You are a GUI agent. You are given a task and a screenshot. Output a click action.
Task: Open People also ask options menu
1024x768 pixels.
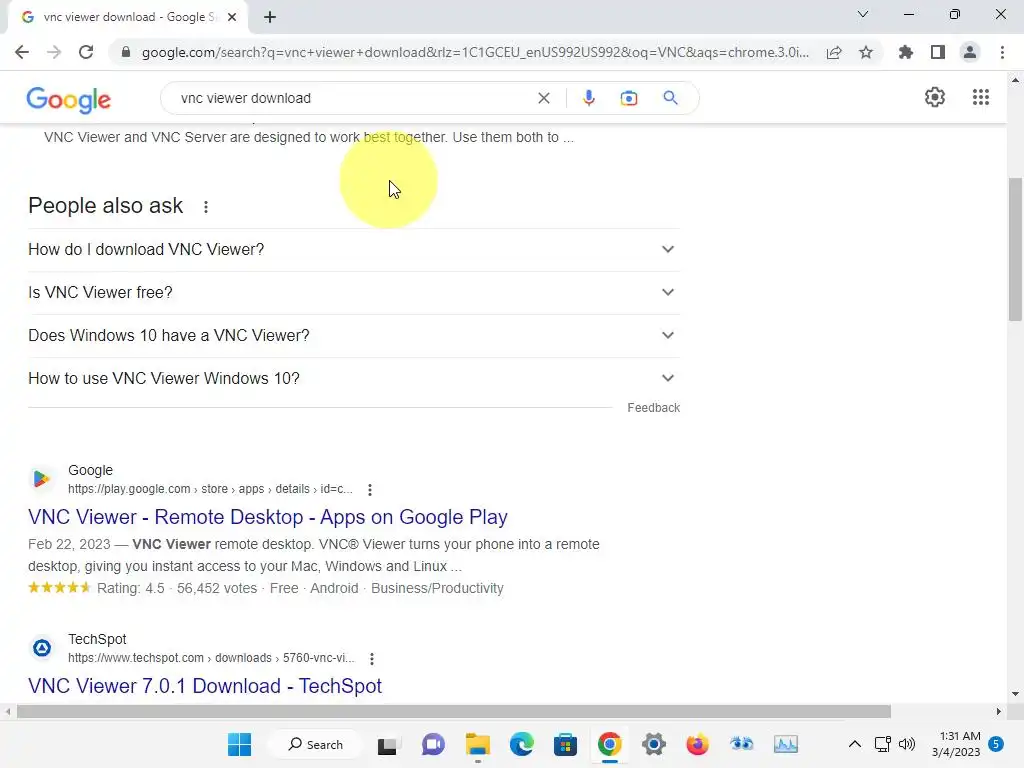point(206,207)
